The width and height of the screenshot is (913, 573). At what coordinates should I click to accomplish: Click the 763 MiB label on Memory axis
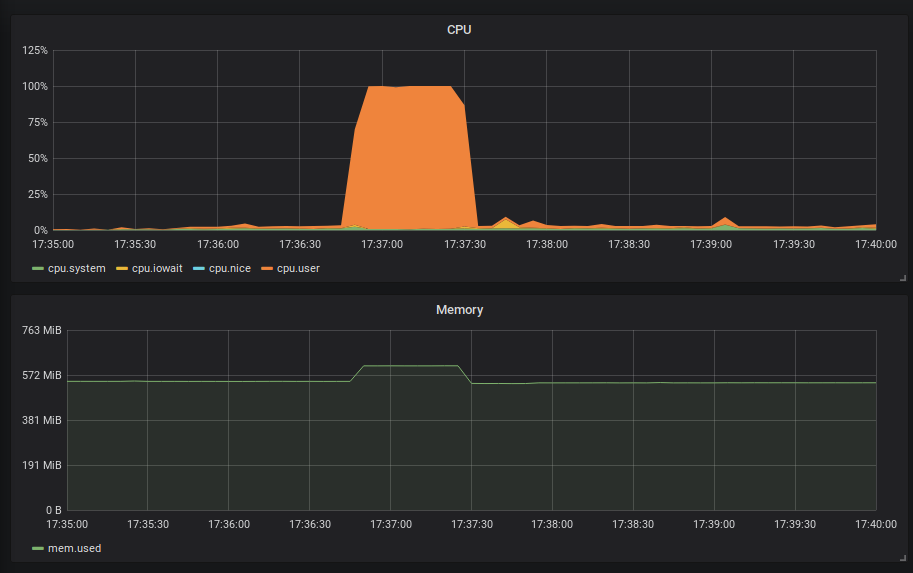[42, 330]
